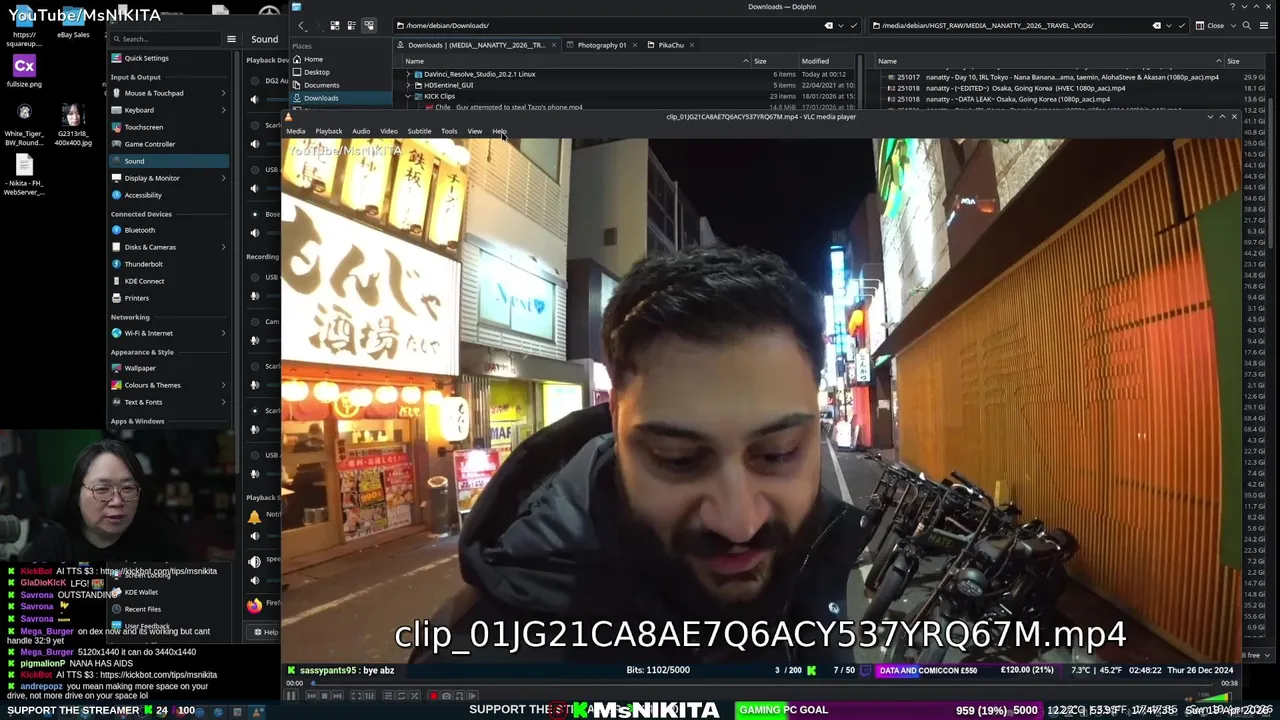The width and height of the screenshot is (1280, 720).
Task: Open VLC Tools menu
Action: pyautogui.click(x=449, y=131)
